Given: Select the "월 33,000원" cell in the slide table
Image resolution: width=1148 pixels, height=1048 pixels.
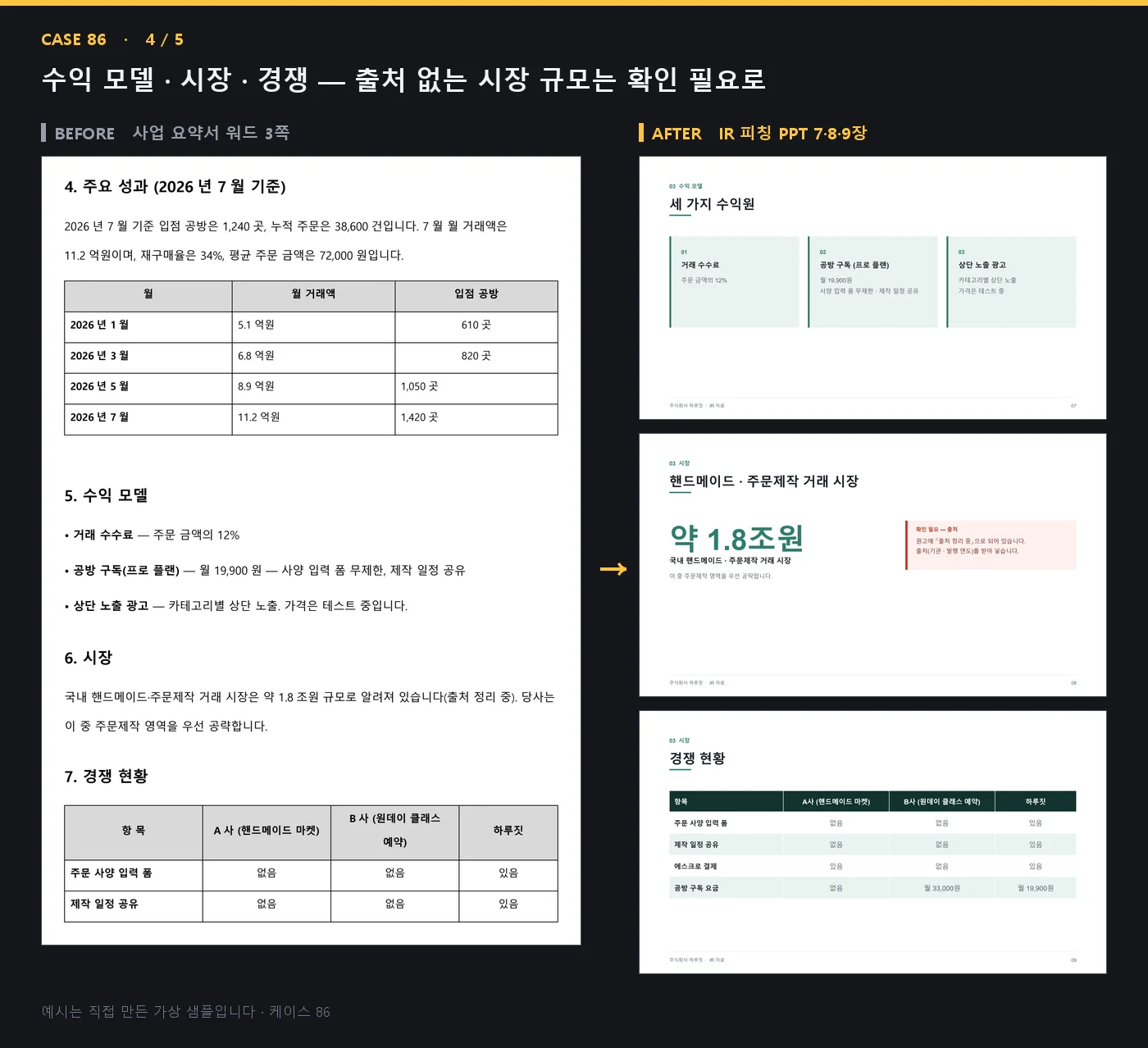Looking at the screenshot, I should (942, 888).
